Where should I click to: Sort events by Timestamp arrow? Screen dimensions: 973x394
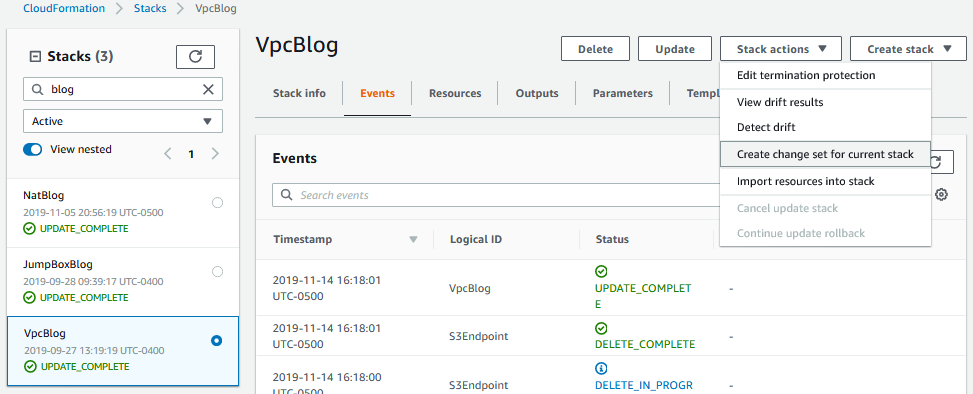[x=413, y=240]
